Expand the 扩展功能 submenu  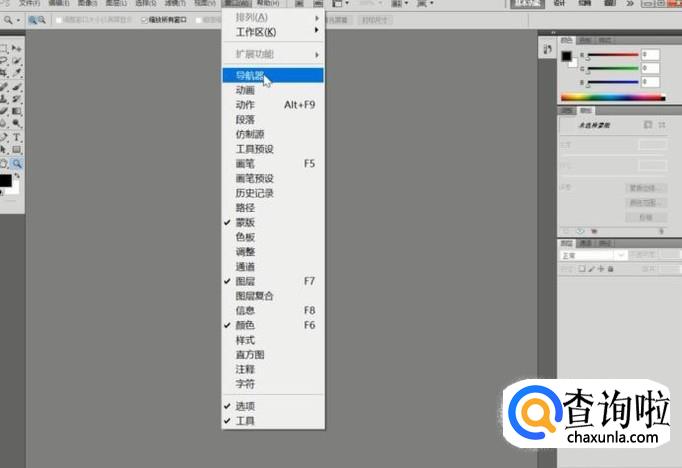point(273,54)
